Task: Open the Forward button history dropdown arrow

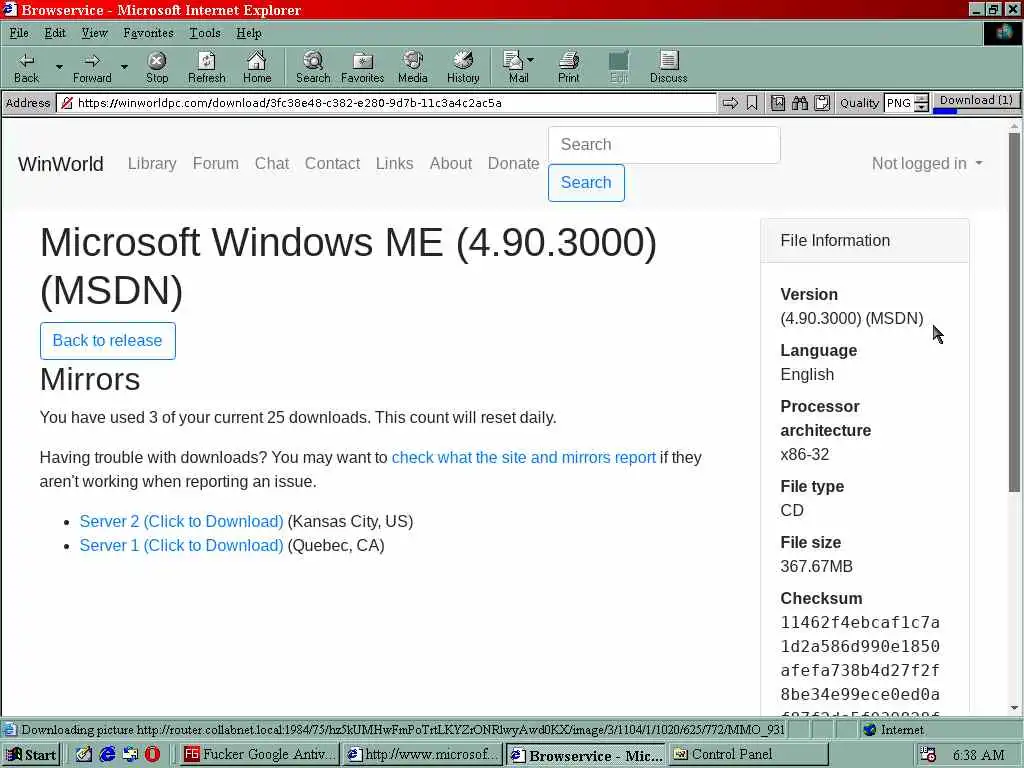Action: pyautogui.click(x=124, y=67)
